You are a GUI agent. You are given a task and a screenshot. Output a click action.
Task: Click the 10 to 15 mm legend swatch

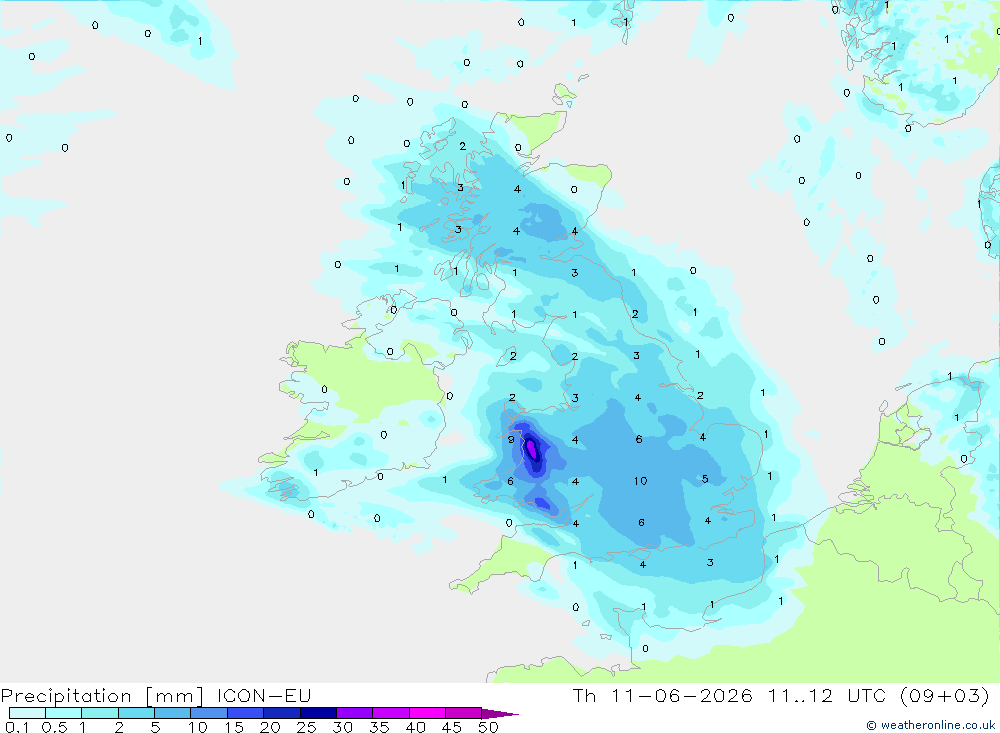pyautogui.click(x=209, y=713)
